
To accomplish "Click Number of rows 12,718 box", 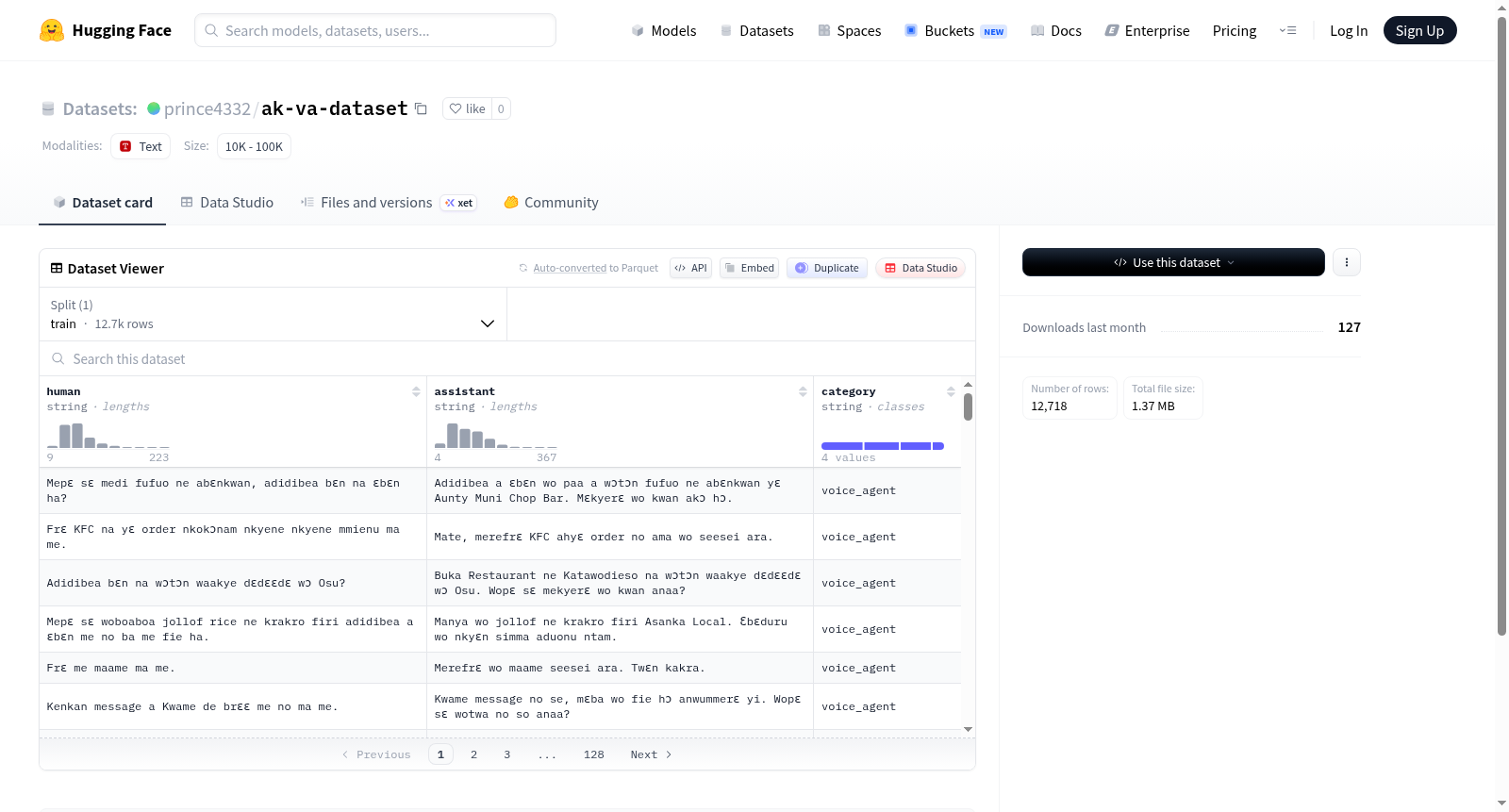I will click(x=1070, y=398).
